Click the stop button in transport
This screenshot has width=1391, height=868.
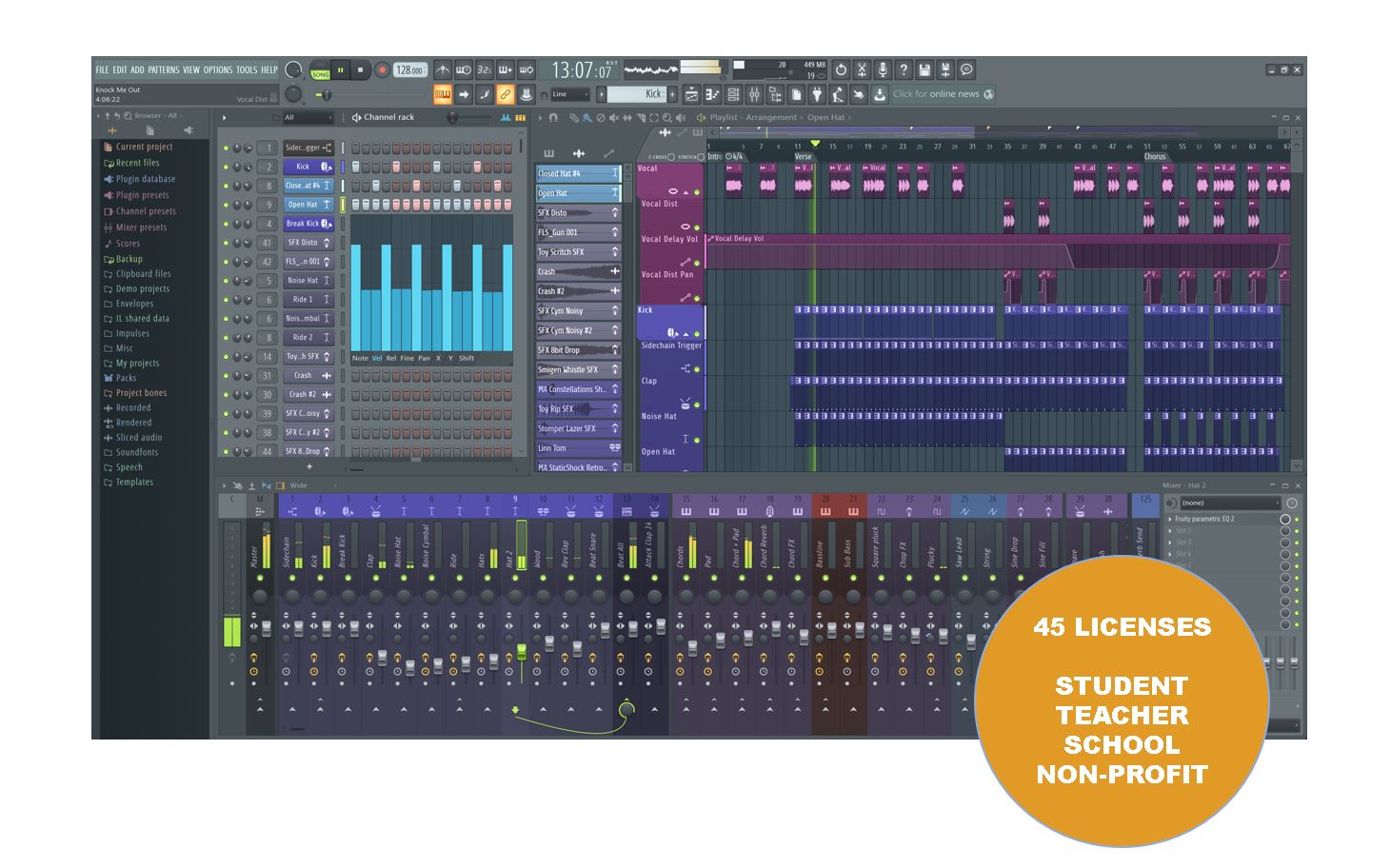tap(360, 69)
